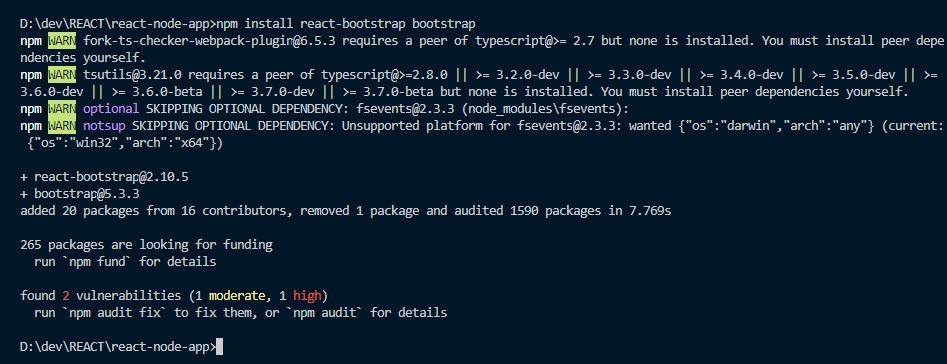Click the text 'fork-ts-checker-webpack-plugin@6.5.3'
947x364 pixels.
(x=210, y=41)
